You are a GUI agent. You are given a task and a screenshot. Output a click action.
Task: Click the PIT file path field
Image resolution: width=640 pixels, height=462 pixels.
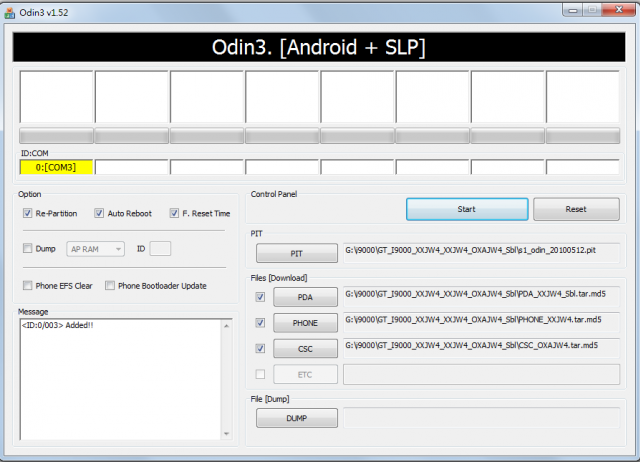482,252
